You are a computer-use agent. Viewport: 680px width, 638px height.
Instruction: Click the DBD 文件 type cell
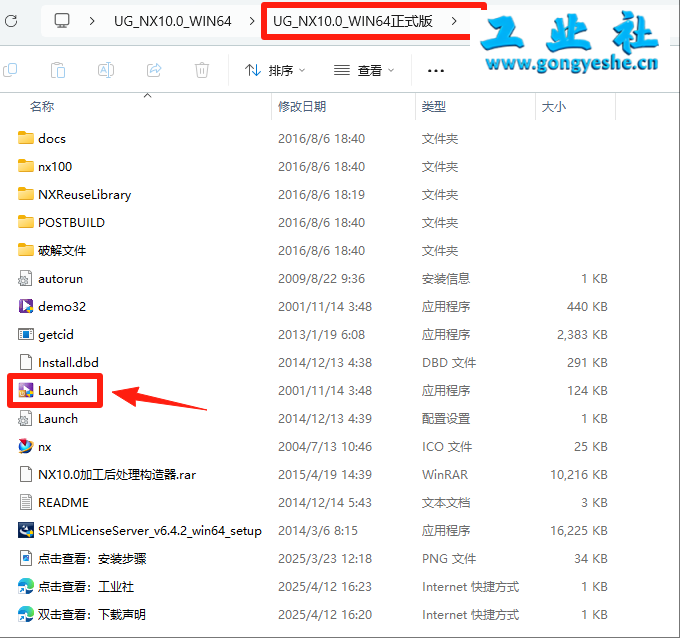pos(449,363)
